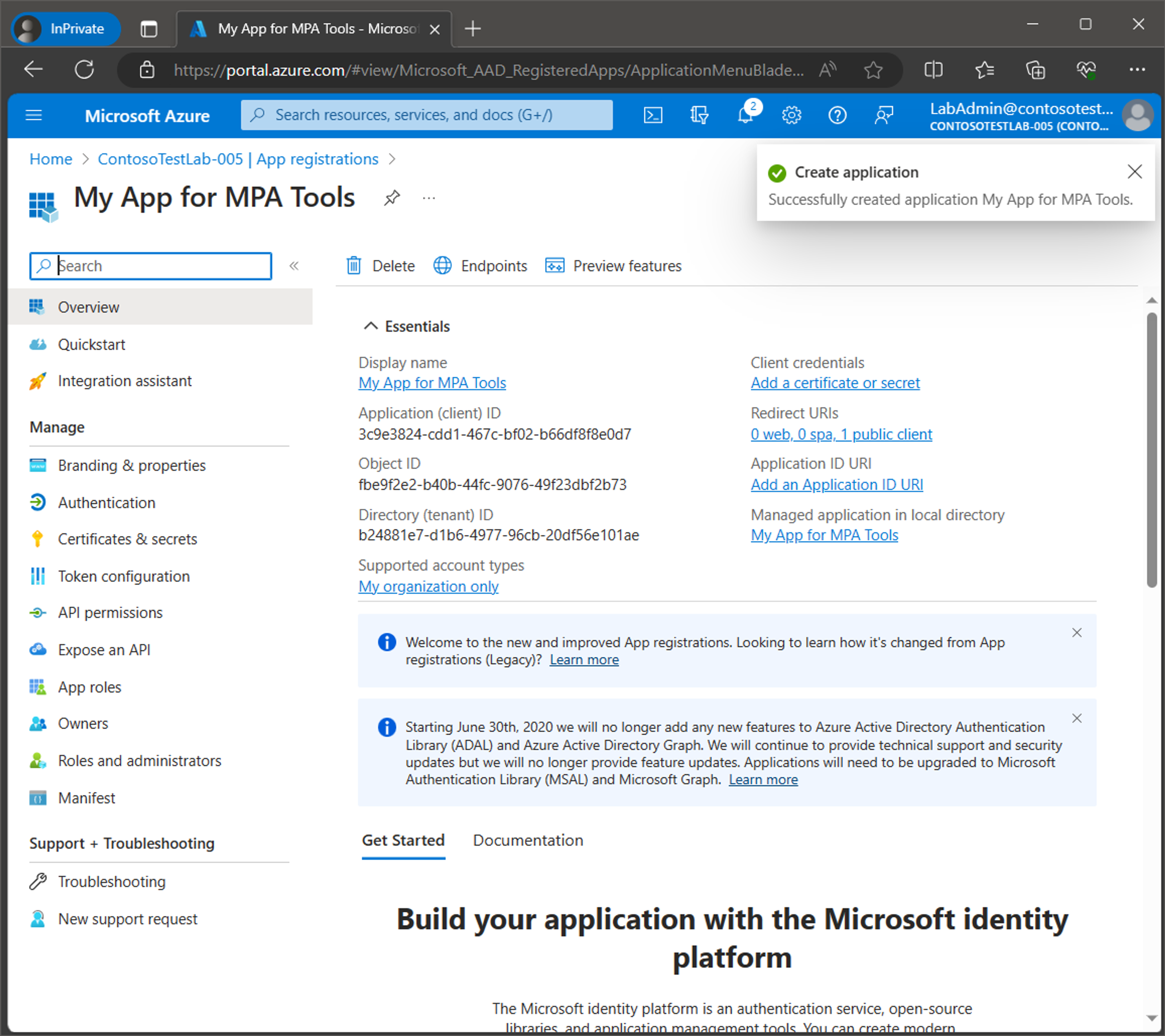The height and width of the screenshot is (1036, 1165).
Task: Add page to favorites star icon
Action: click(873, 70)
